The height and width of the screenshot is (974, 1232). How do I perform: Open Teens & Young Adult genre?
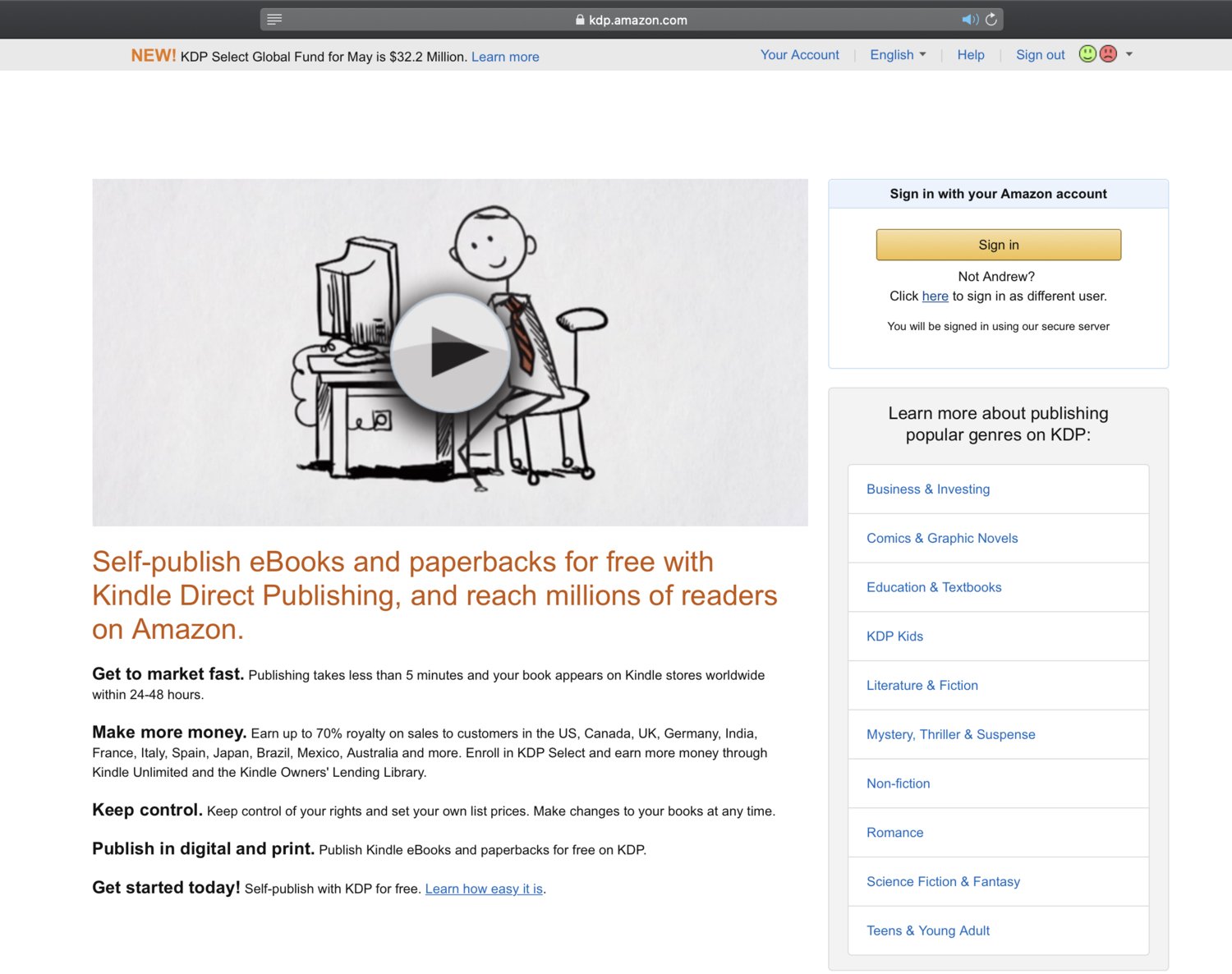tap(998, 930)
